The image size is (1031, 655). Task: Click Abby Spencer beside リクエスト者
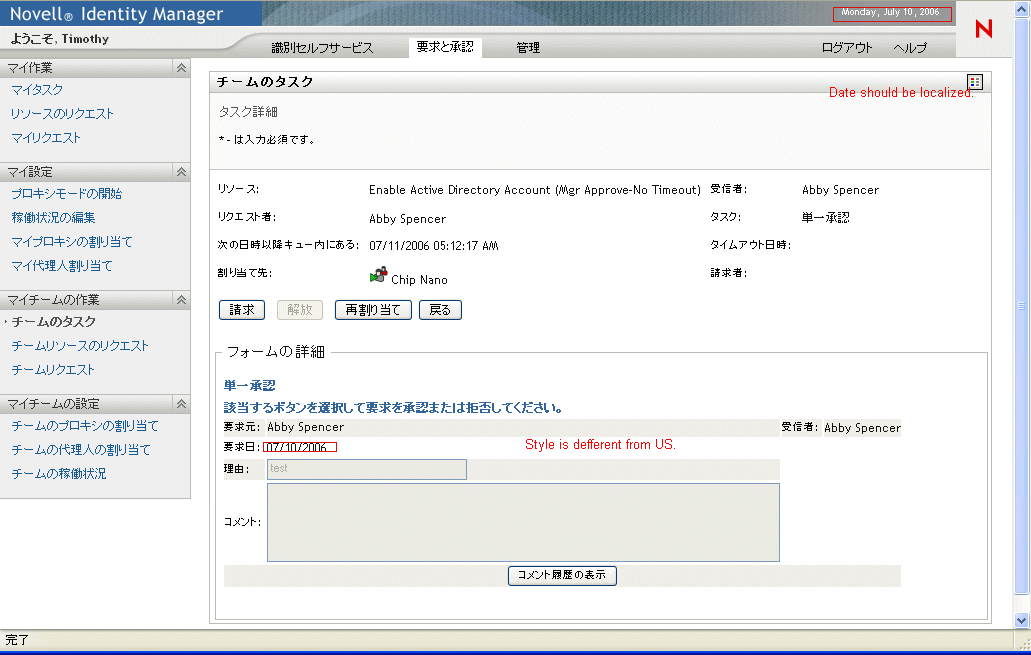(x=408, y=219)
